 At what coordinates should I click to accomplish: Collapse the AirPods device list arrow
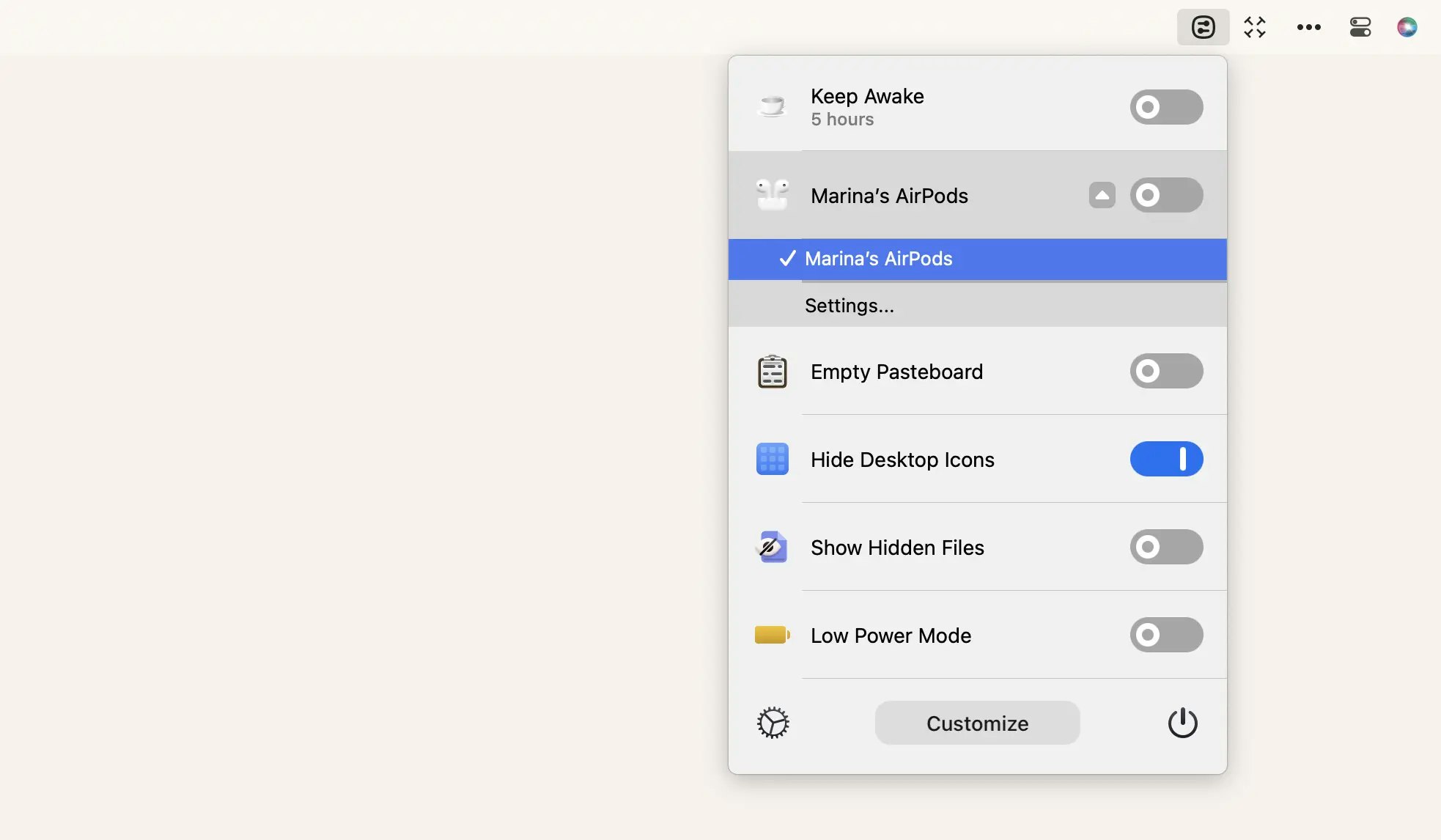[x=1102, y=195]
